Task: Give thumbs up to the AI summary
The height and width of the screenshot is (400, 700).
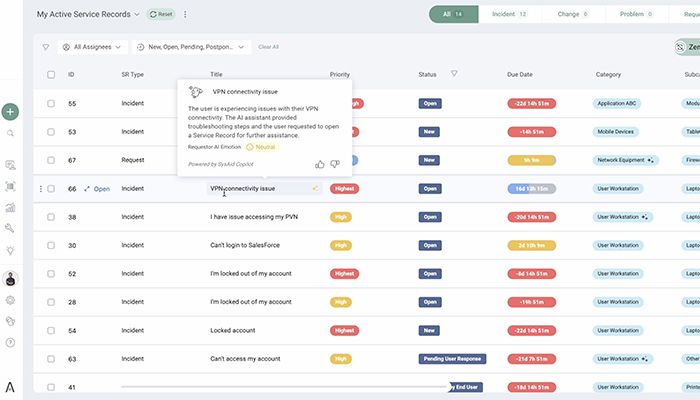Action: 320,164
